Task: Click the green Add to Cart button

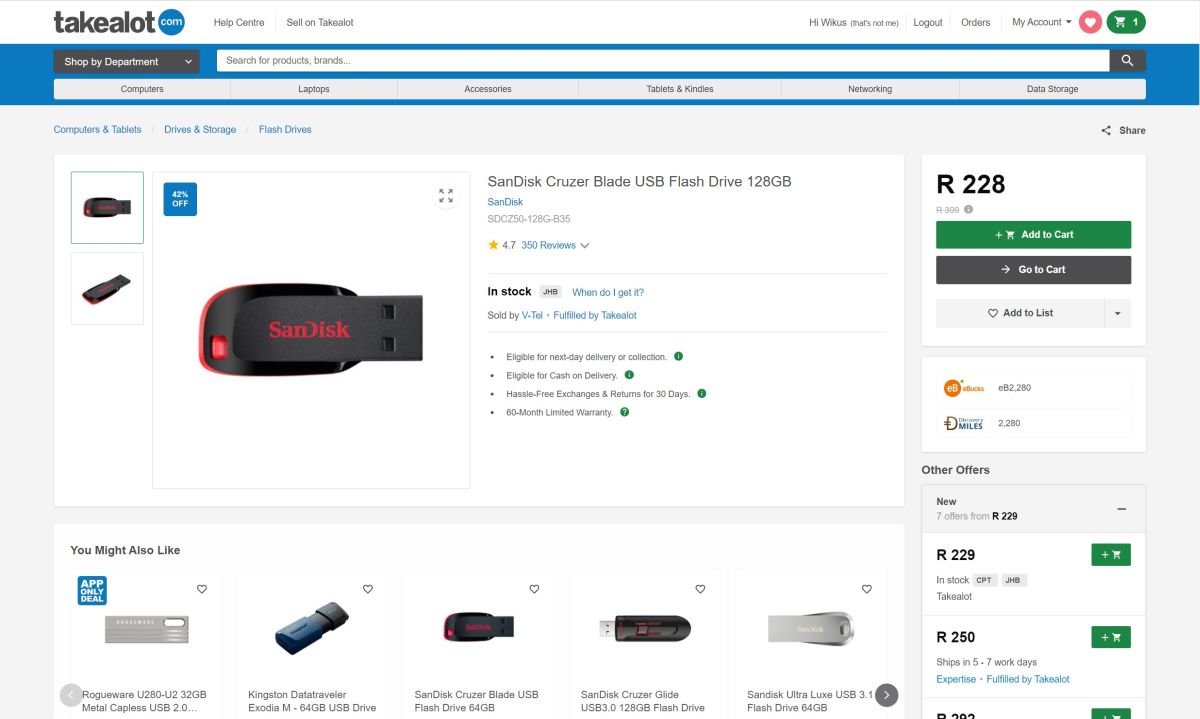Action: [1033, 235]
